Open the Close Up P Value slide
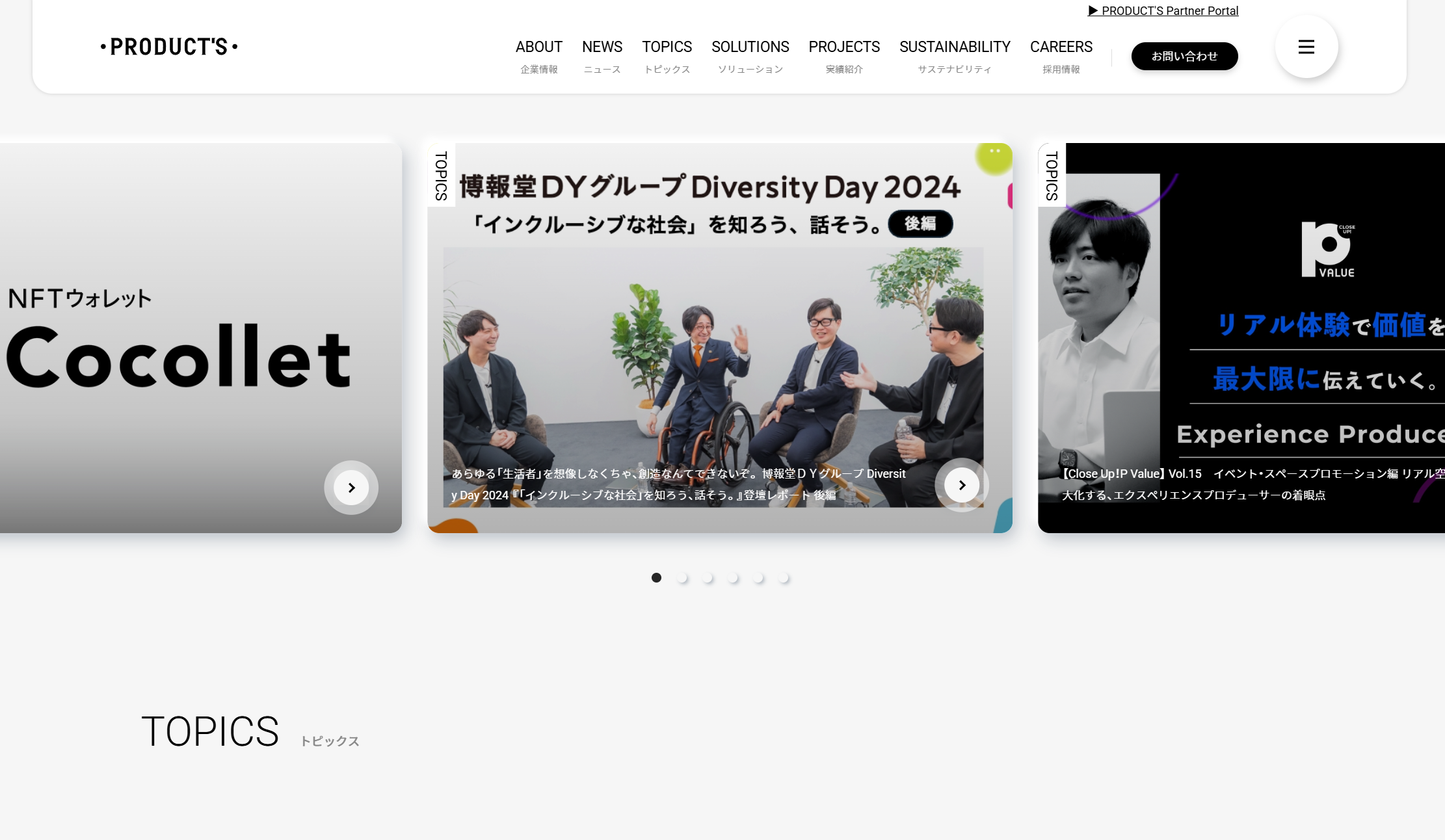This screenshot has height=840, width=1445. [1241, 338]
